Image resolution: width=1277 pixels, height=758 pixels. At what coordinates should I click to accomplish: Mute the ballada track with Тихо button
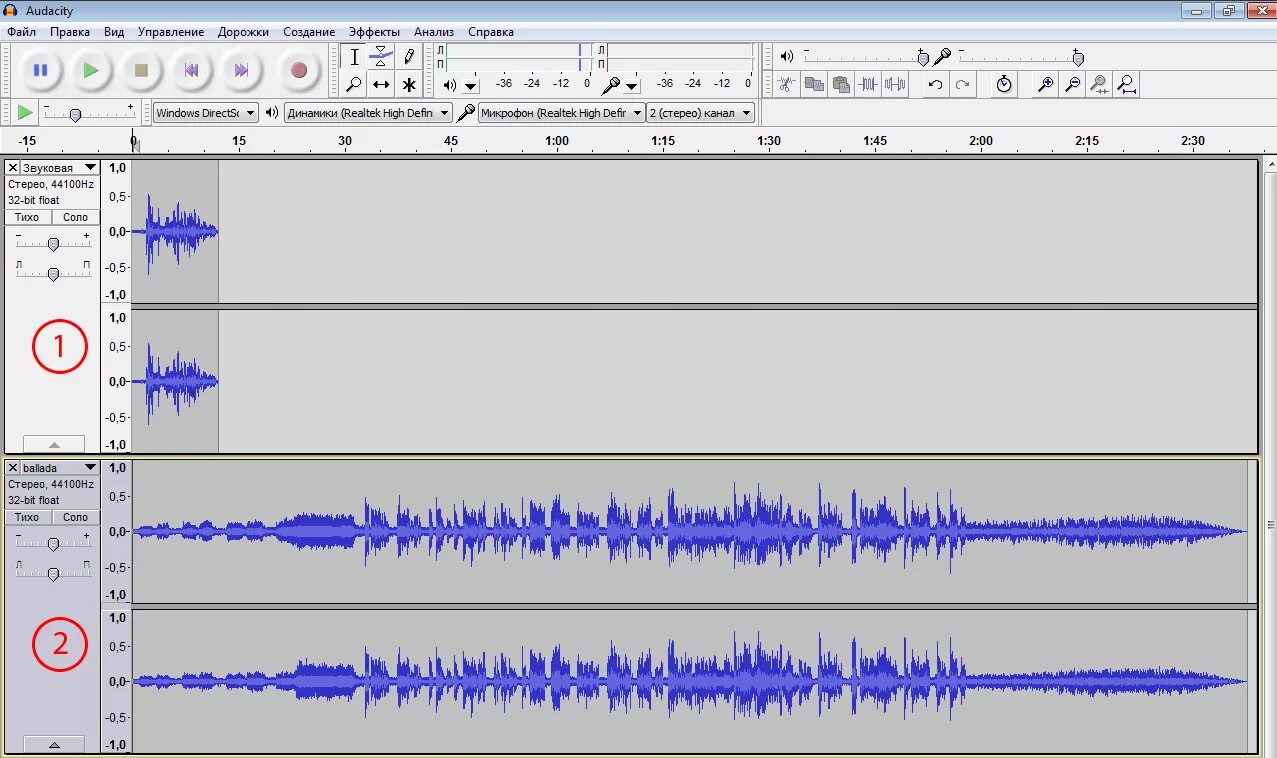point(27,517)
